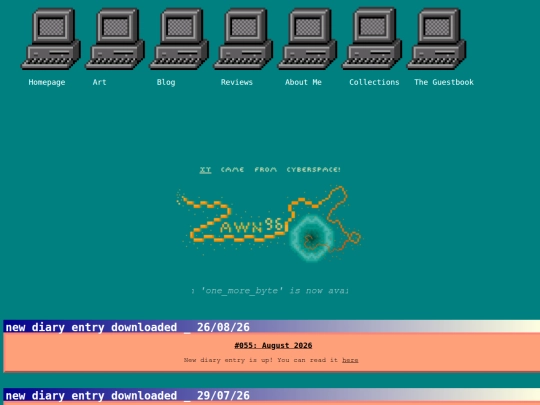Visit the Reviews text link
Viewport: 540px width, 405px height.
tap(237, 82)
